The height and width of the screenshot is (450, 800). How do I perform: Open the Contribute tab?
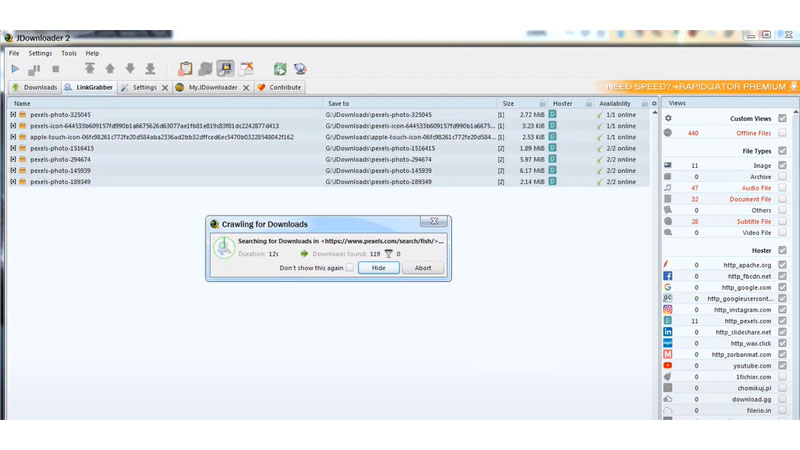click(x=280, y=87)
